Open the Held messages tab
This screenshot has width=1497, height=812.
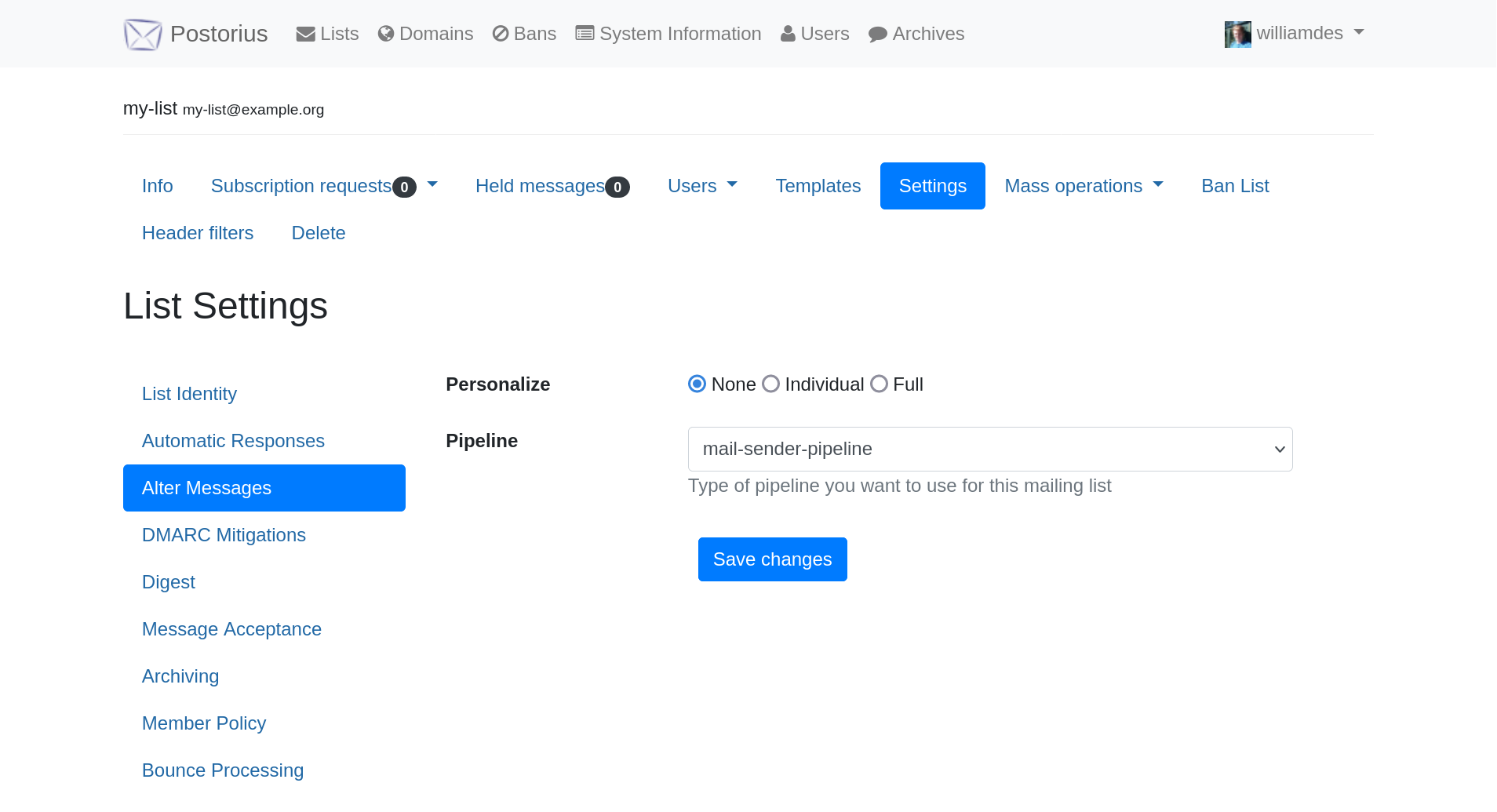pyautogui.click(x=552, y=186)
